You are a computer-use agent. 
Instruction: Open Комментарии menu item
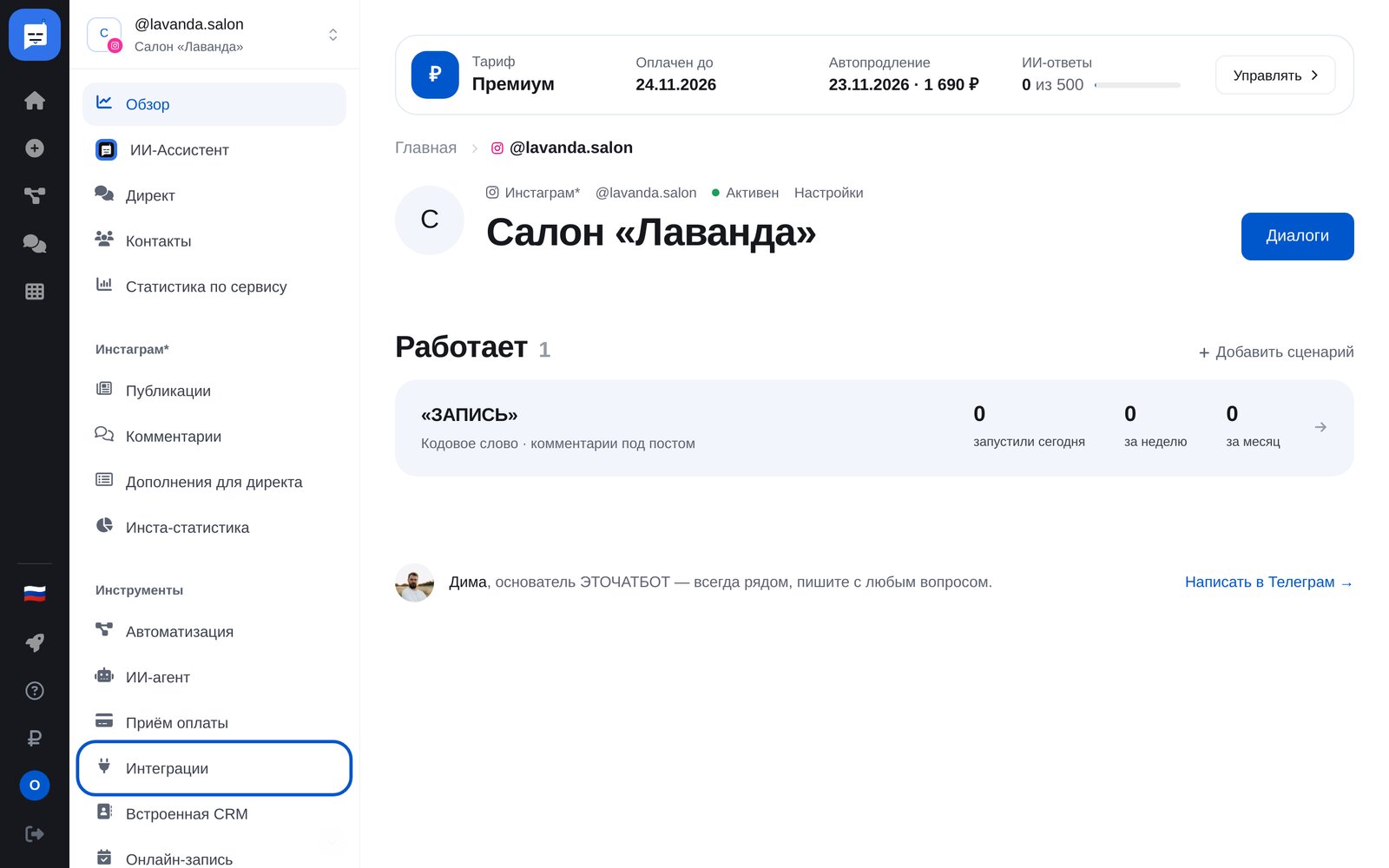(x=214, y=437)
